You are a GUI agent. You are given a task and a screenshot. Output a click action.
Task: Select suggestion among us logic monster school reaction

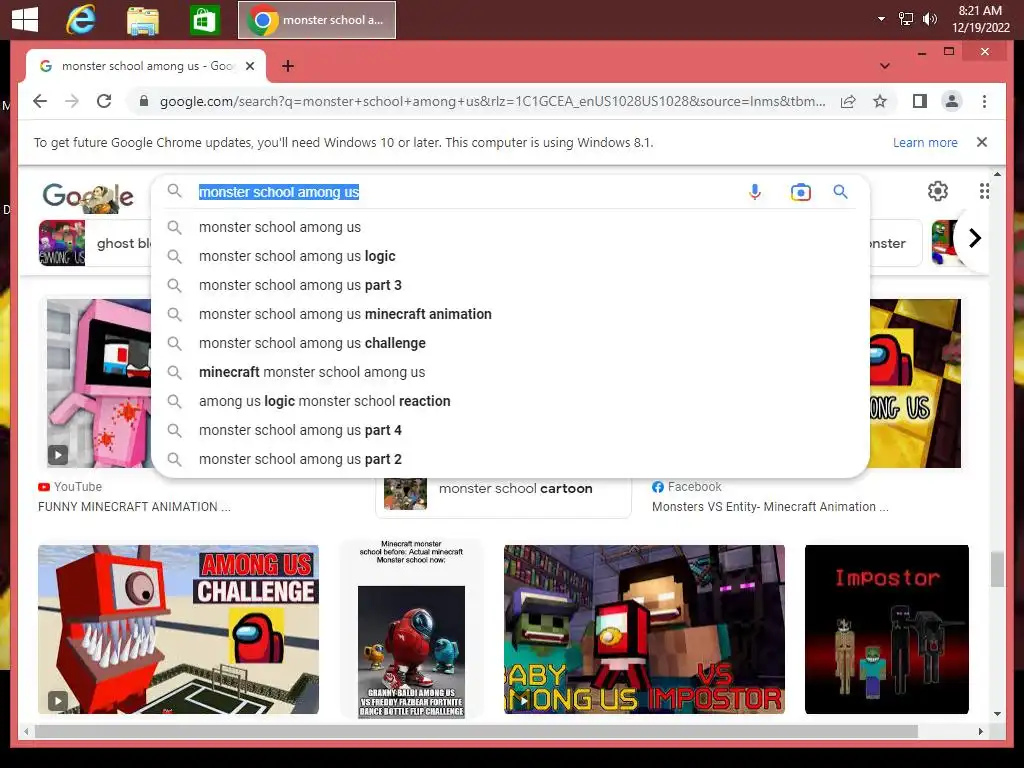click(x=510, y=401)
